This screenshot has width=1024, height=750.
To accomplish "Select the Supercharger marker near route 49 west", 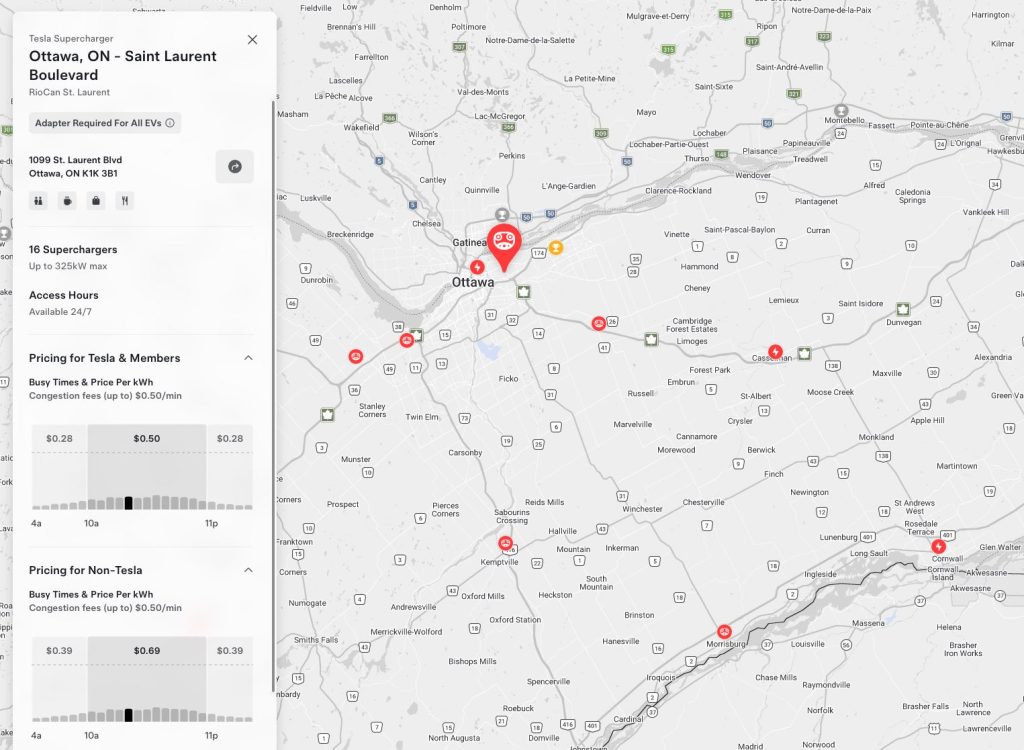I will coord(356,356).
